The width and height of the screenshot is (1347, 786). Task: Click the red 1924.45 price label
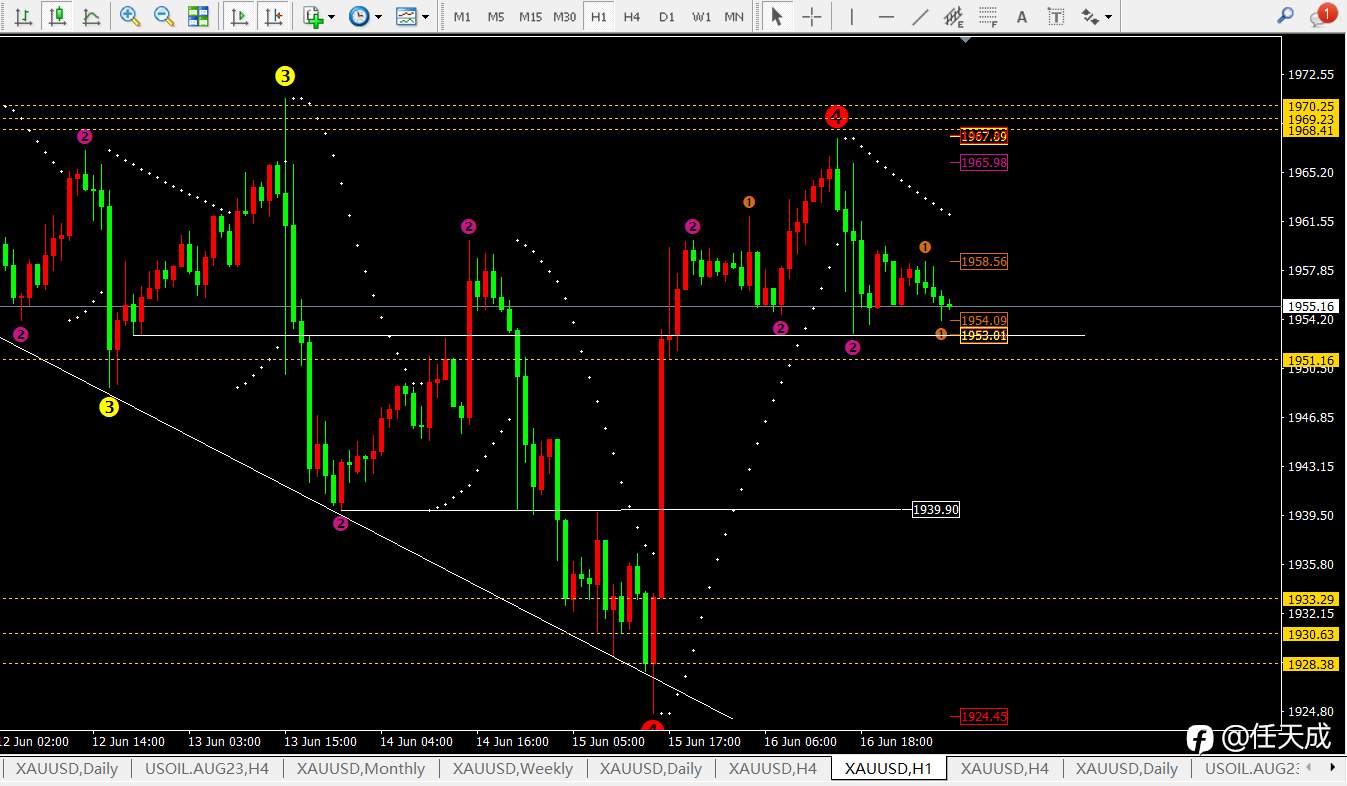[x=983, y=716]
